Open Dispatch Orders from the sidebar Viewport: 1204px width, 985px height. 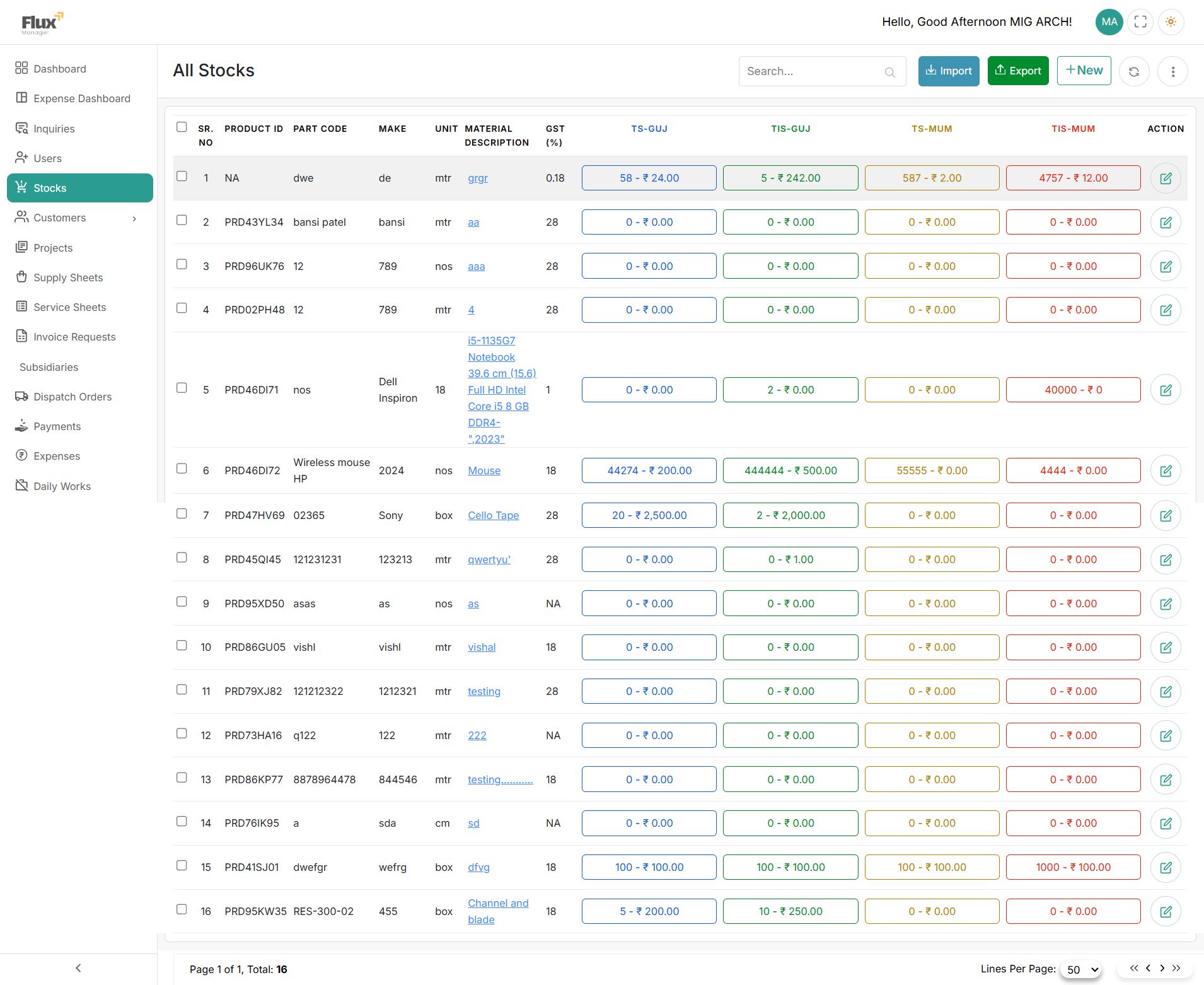click(72, 397)
